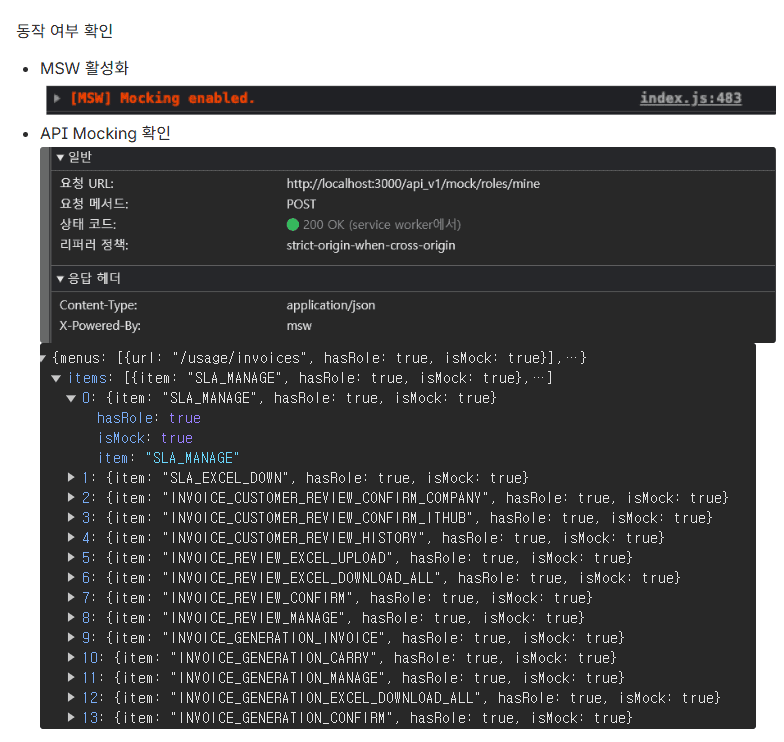Expand item 5 INVOICE_REVIEW_EXCEL_UPLOAD
The height and width of the screenshot is (742, 784).
tap(71, 558)
